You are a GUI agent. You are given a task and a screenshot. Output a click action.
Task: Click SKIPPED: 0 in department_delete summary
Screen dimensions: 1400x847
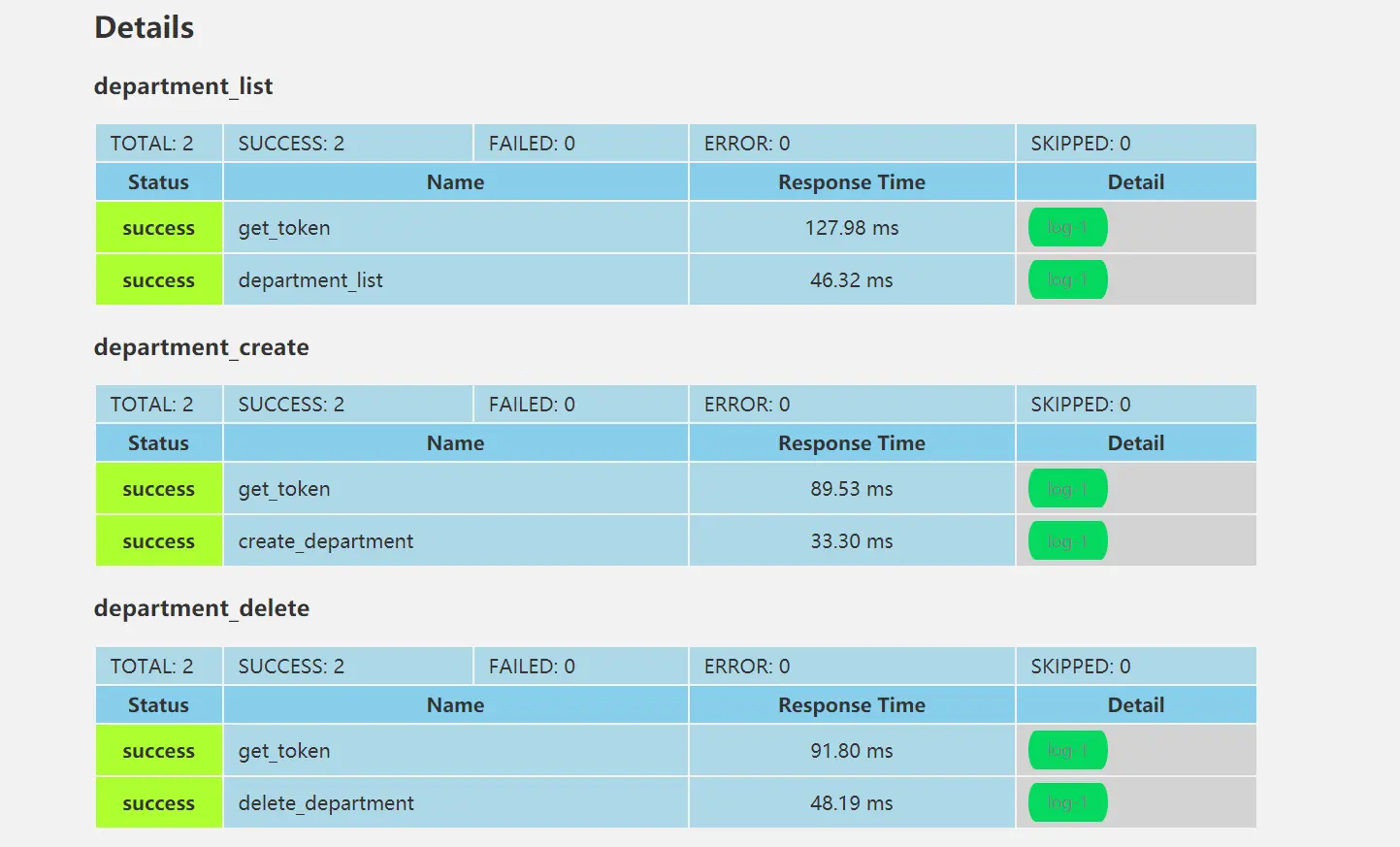[x=1136, y=666]
